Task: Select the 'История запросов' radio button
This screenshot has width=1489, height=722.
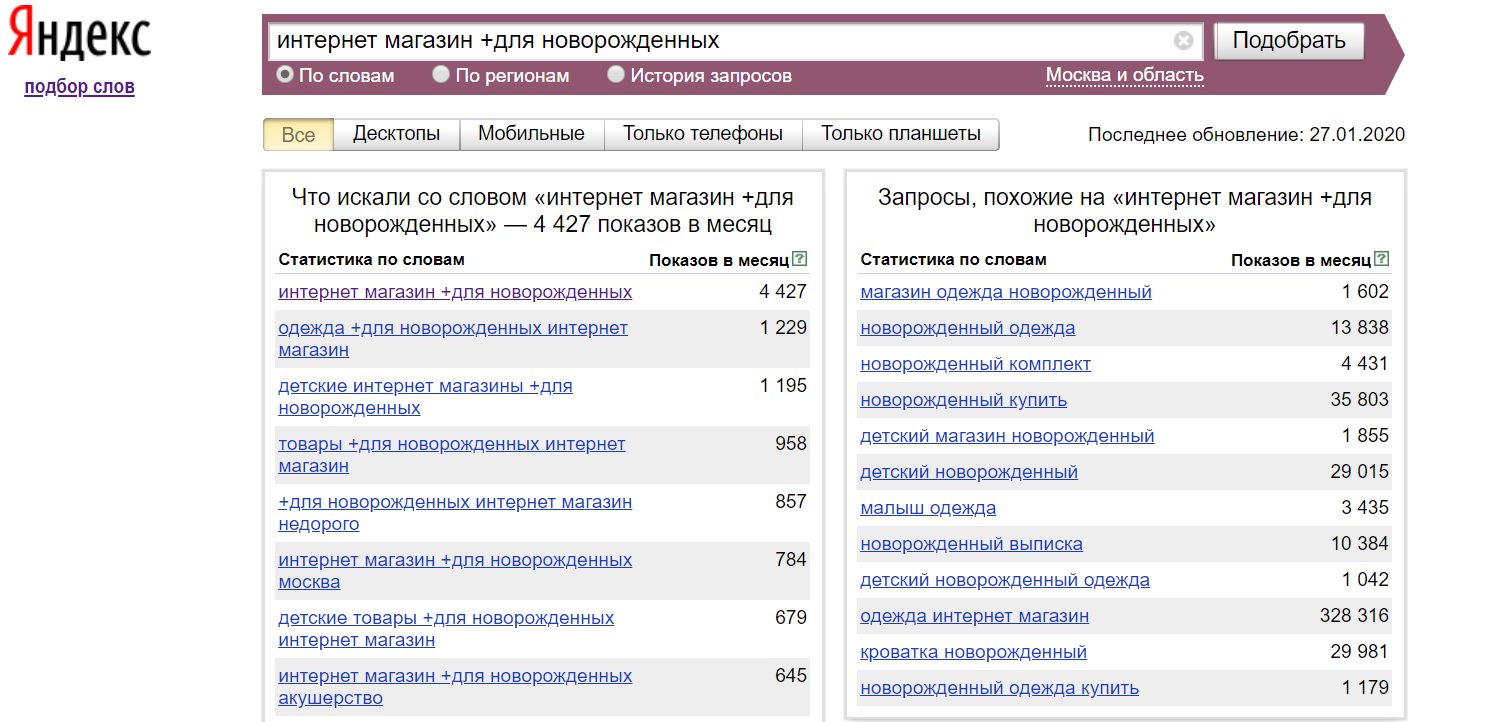Action: pyautogui.click(x=616, y=74)
